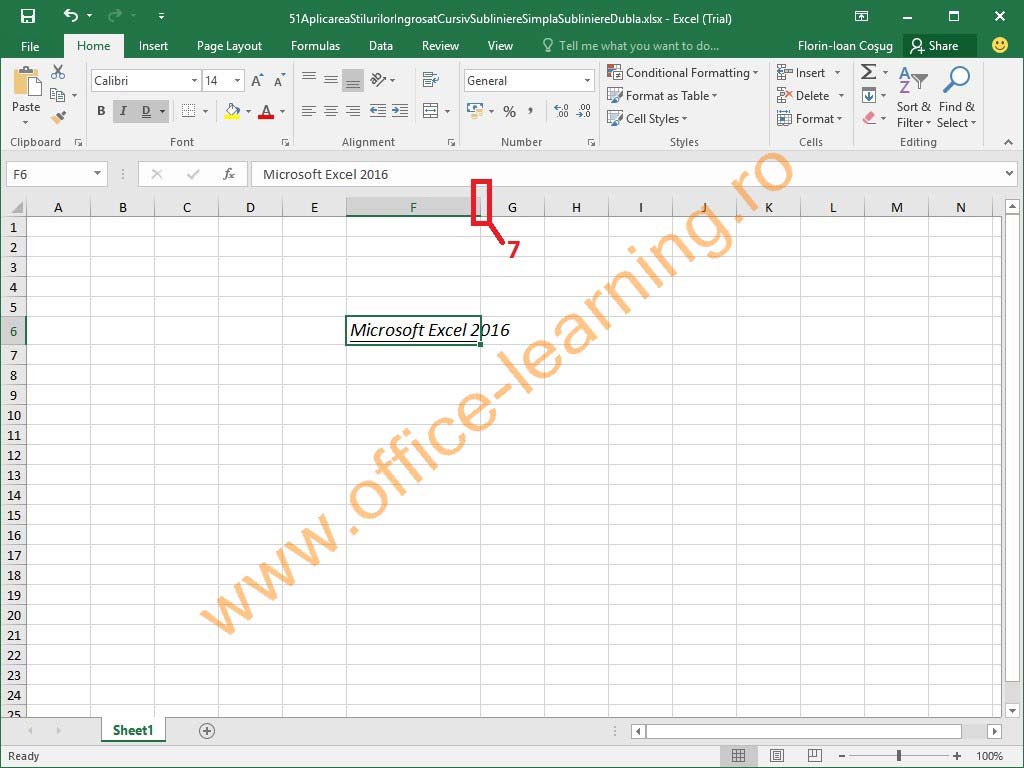
Task: Change text orientation angle
Action: [x=378, y=80]
